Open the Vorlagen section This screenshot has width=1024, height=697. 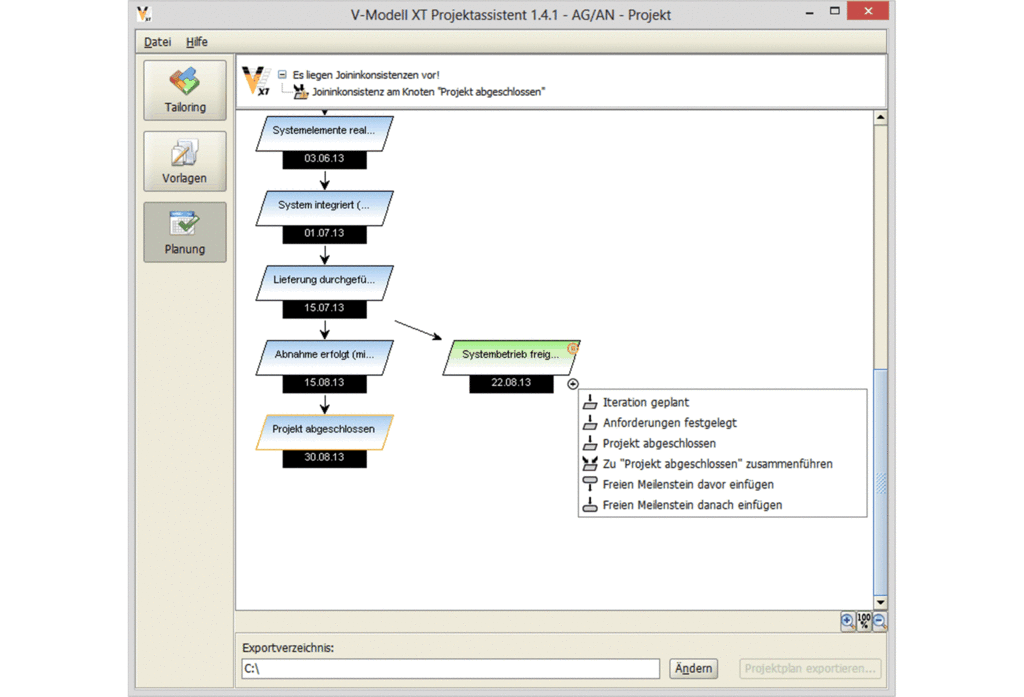(185, 161)
